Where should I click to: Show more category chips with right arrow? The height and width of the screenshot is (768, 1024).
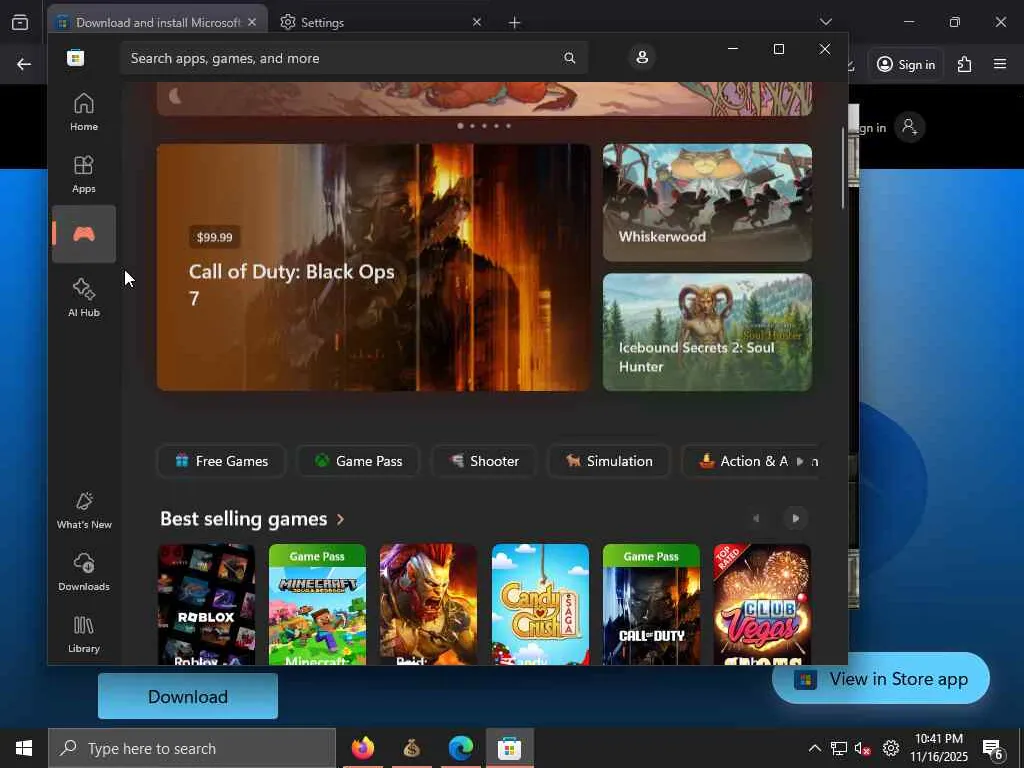[x=800, y=461]
